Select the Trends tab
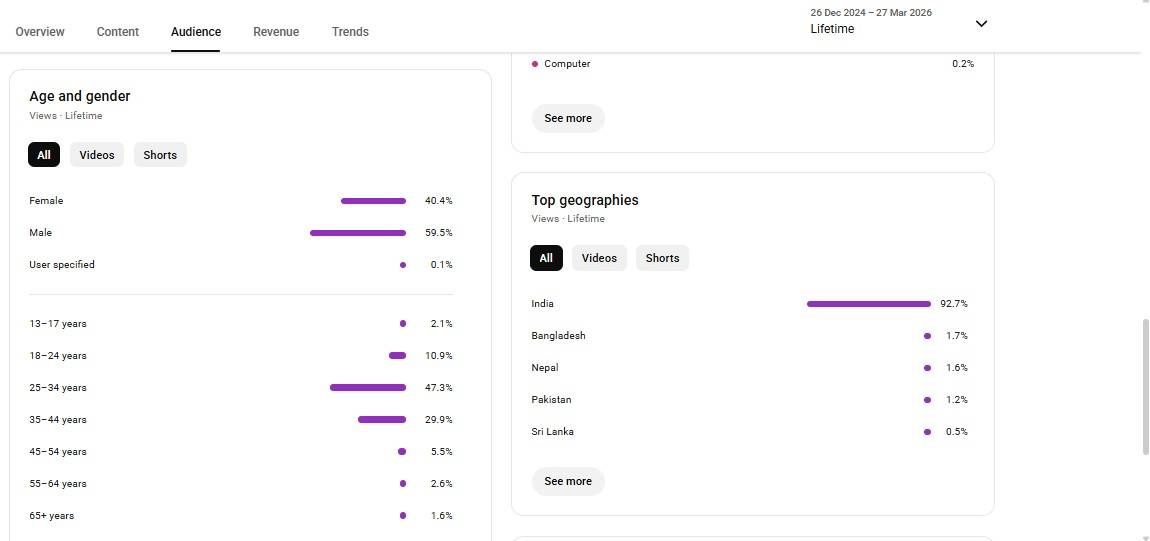The image size is (1150, 541). [350, 32]
